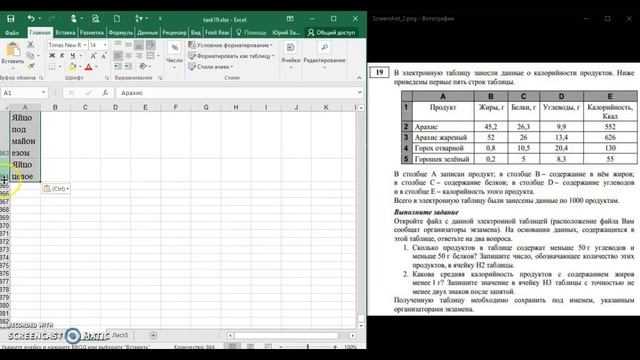Paste clipboard contents with Вставить
Image resolution: width=640 pixels, height=360 pixels.
click(13, 54)
